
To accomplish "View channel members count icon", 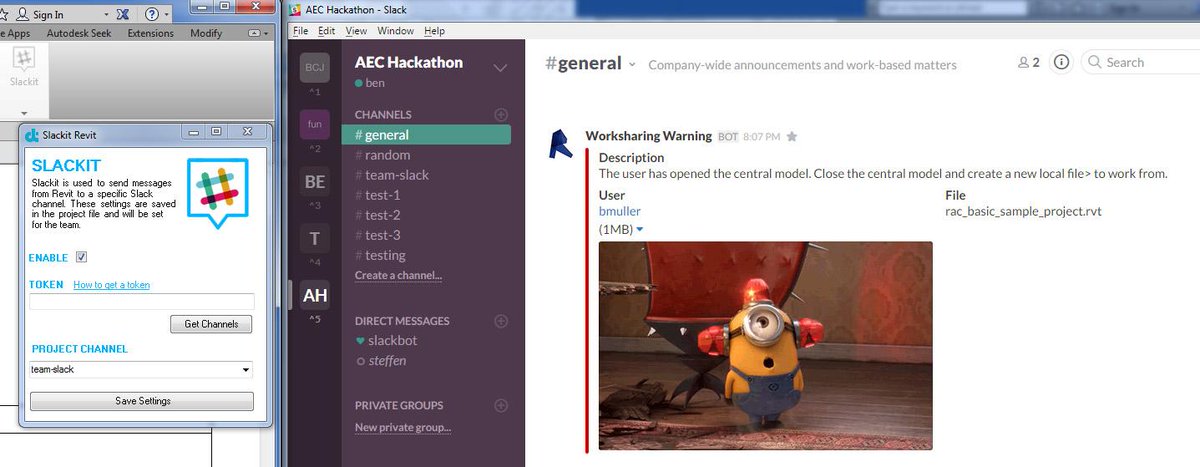I will [x=1029, y=62].
